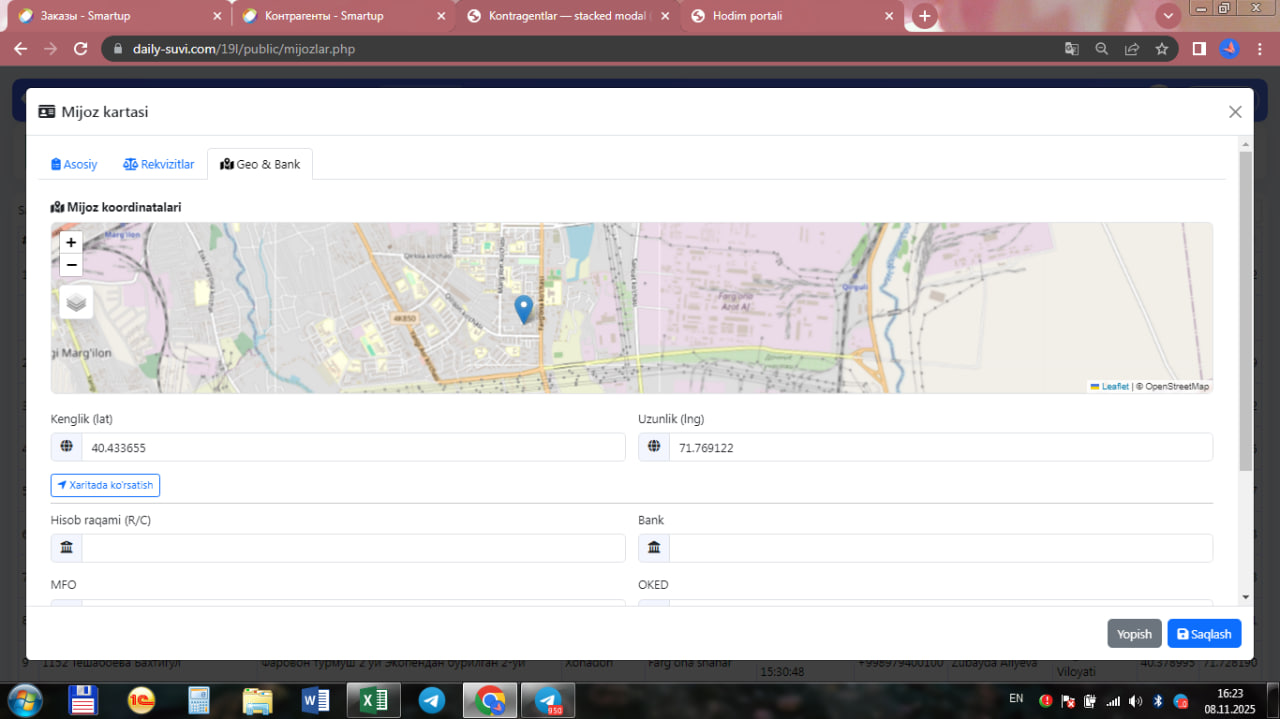Screen dimensions: 1280x719
Task: Open Excel from the taskbar
Action: [x=373, y=700]
